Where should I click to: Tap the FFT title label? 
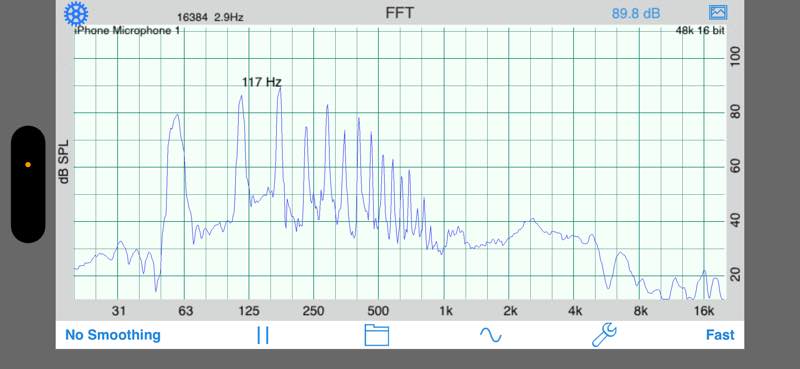point(399,13)
